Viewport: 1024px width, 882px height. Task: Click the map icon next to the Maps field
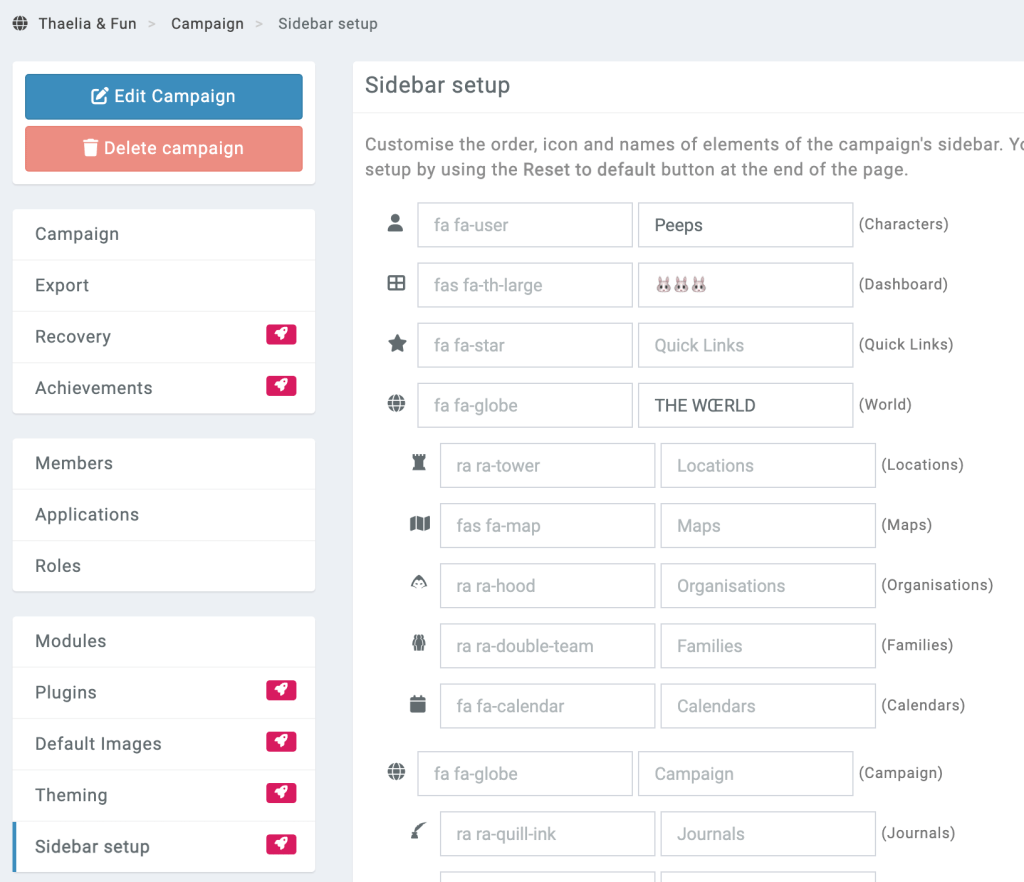click(x=418, y=522)
